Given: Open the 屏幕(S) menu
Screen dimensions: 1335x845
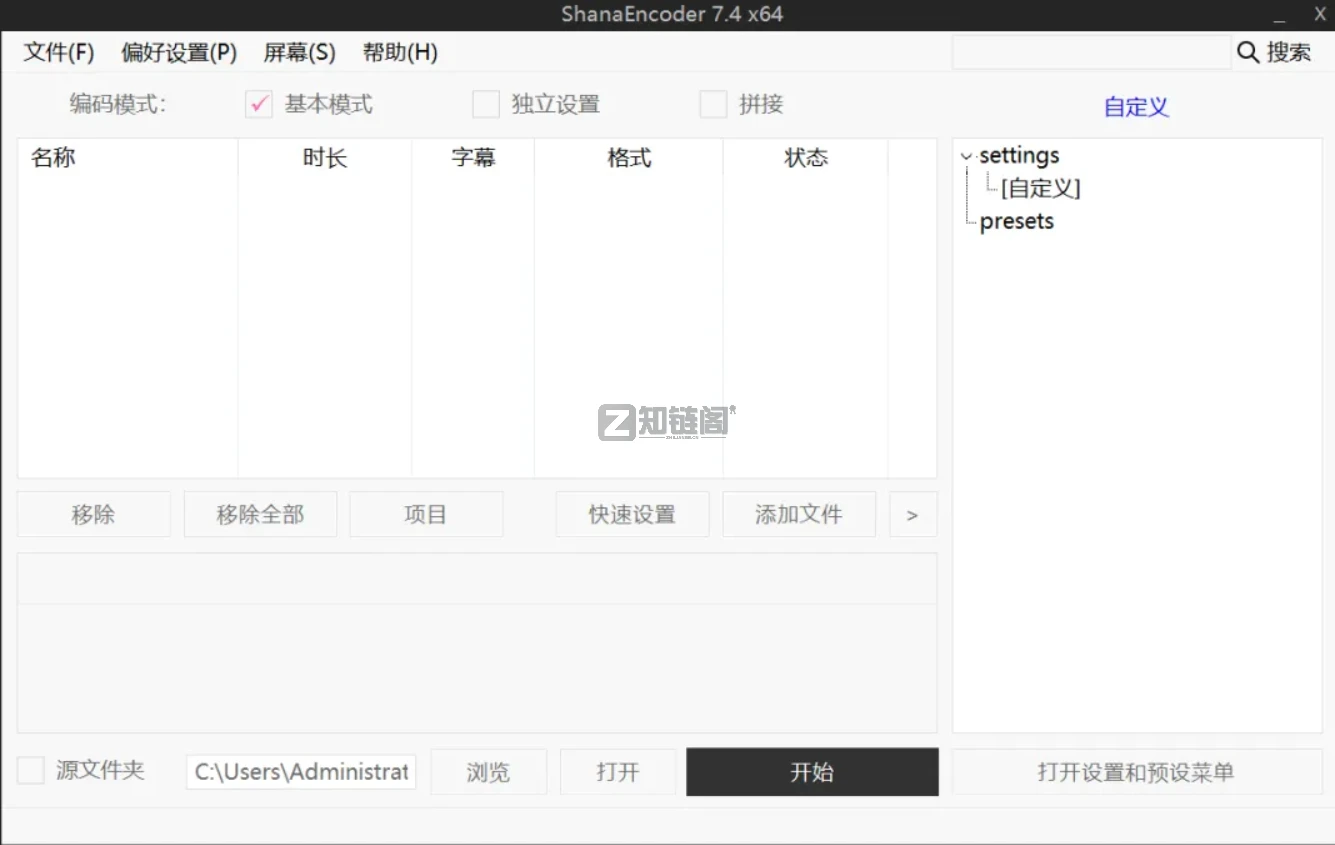Looking at the screenshot, I should (x=299, y=52).
